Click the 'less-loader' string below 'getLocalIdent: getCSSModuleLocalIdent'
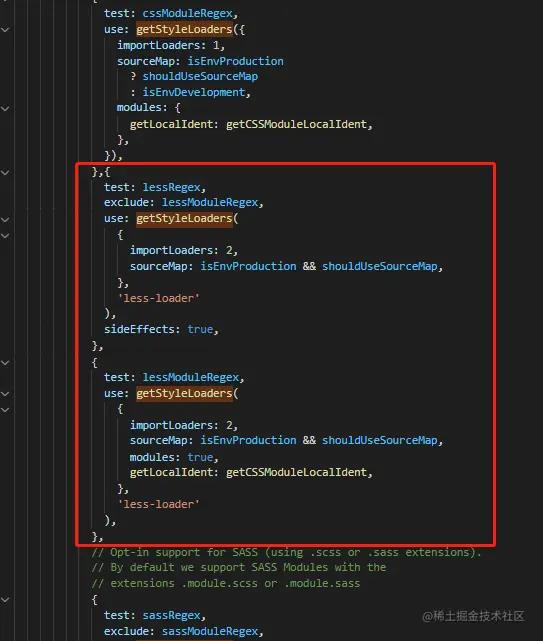543x641 pixels. pyautogui.click(x=158, y=504)
